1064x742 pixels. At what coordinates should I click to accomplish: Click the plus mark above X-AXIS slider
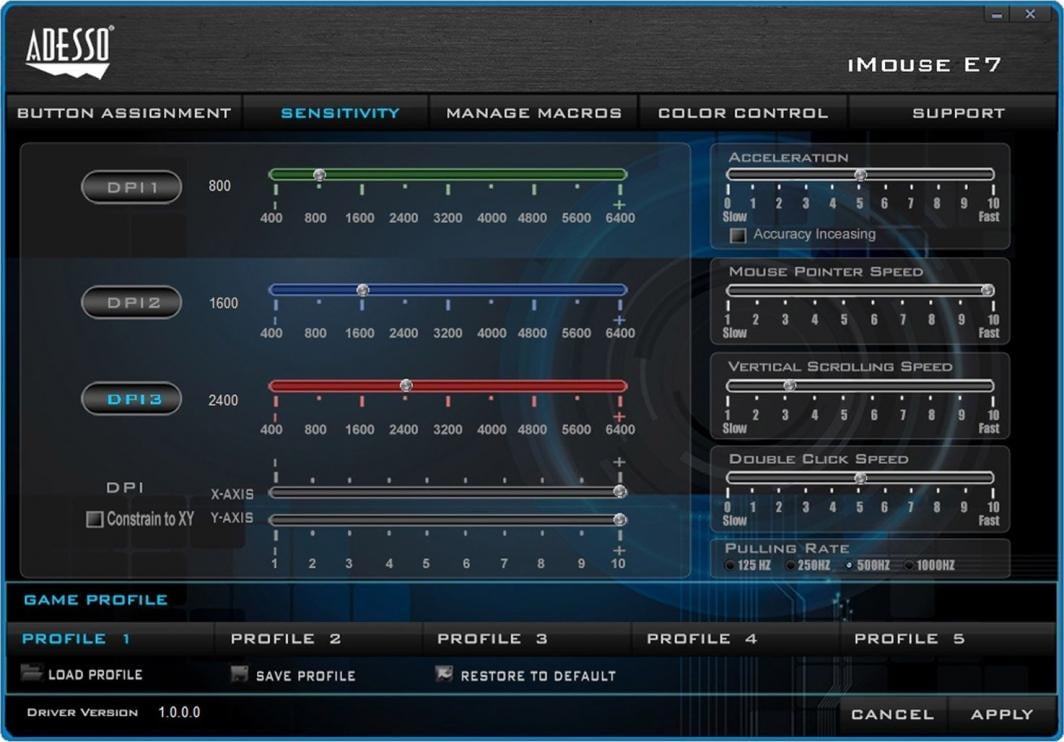[619, 462]
